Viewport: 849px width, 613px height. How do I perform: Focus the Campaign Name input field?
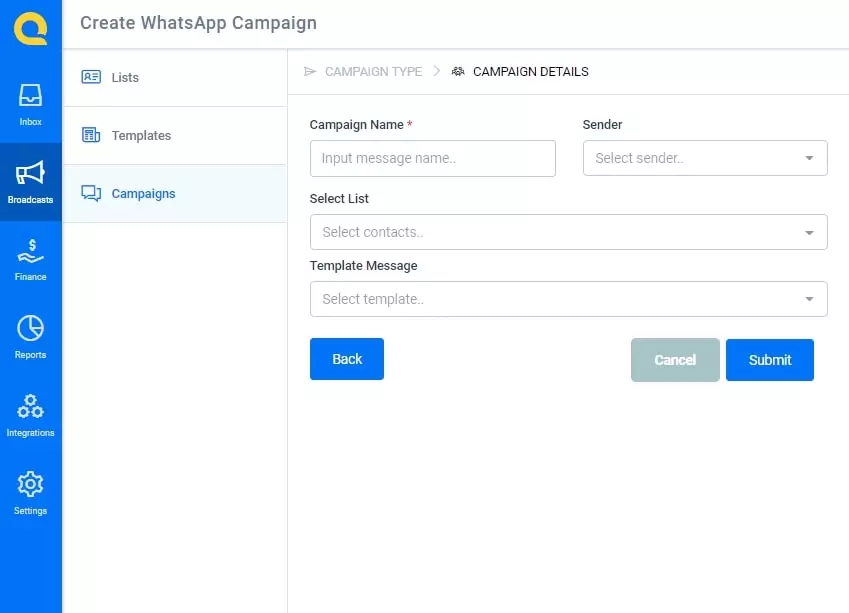(433, 158)
